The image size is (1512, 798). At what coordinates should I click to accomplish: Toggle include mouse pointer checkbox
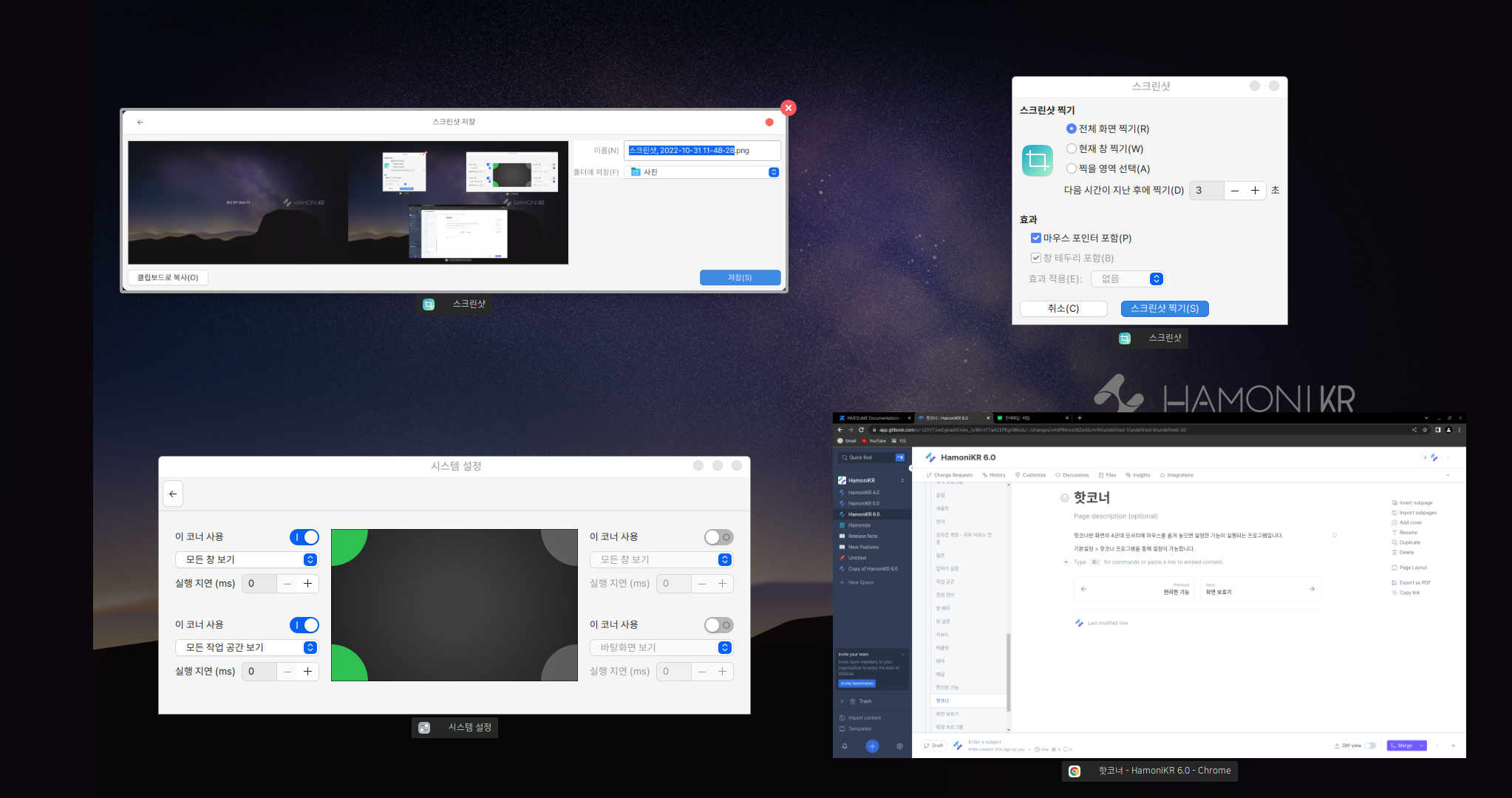click(x=1036, y=238)
